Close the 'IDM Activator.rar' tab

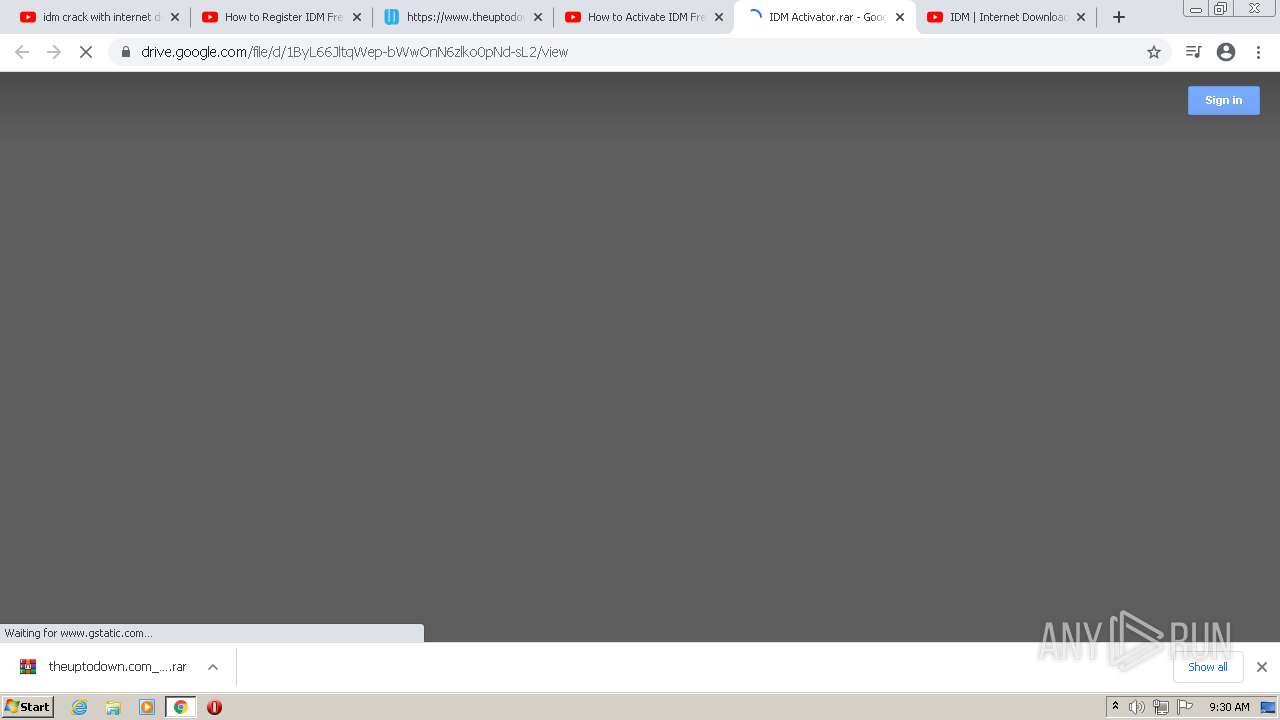pos(900,17)
